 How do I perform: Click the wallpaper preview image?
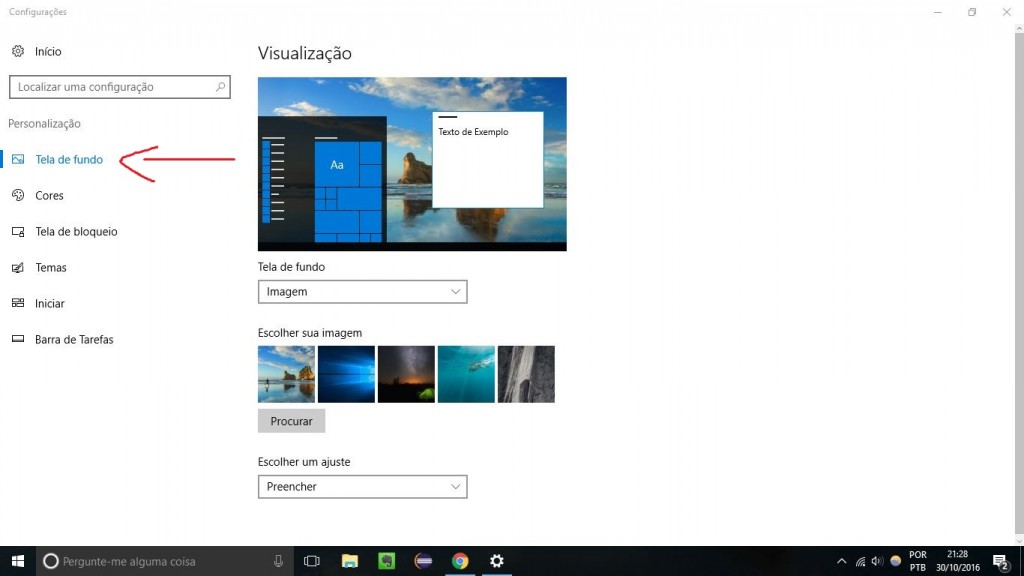coord(412,164)
